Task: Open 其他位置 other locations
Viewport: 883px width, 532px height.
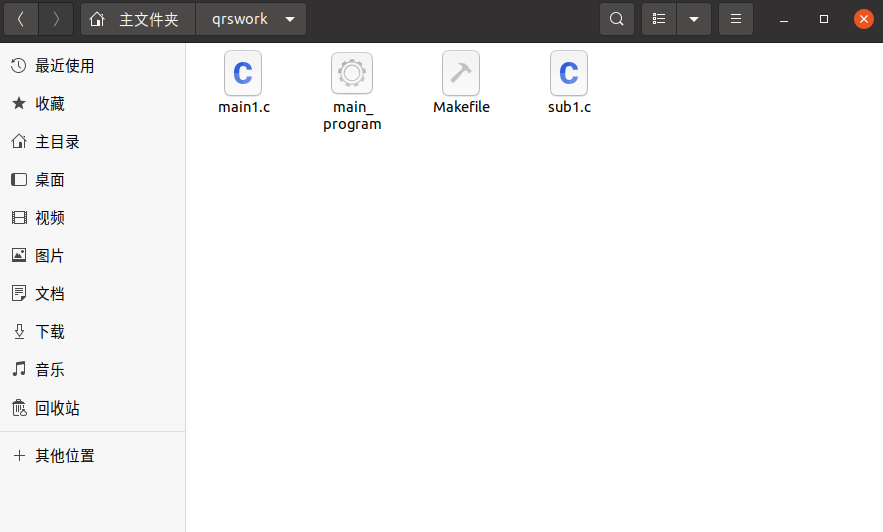Action: 92,455
